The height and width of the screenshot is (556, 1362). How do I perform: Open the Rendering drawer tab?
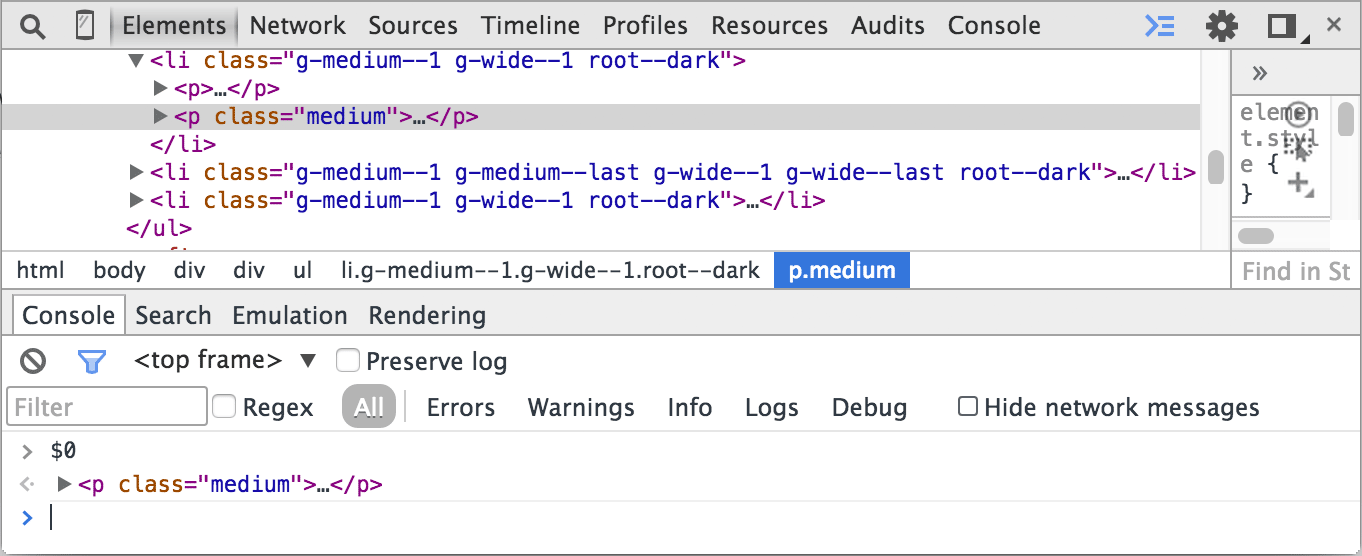(427, 316)
